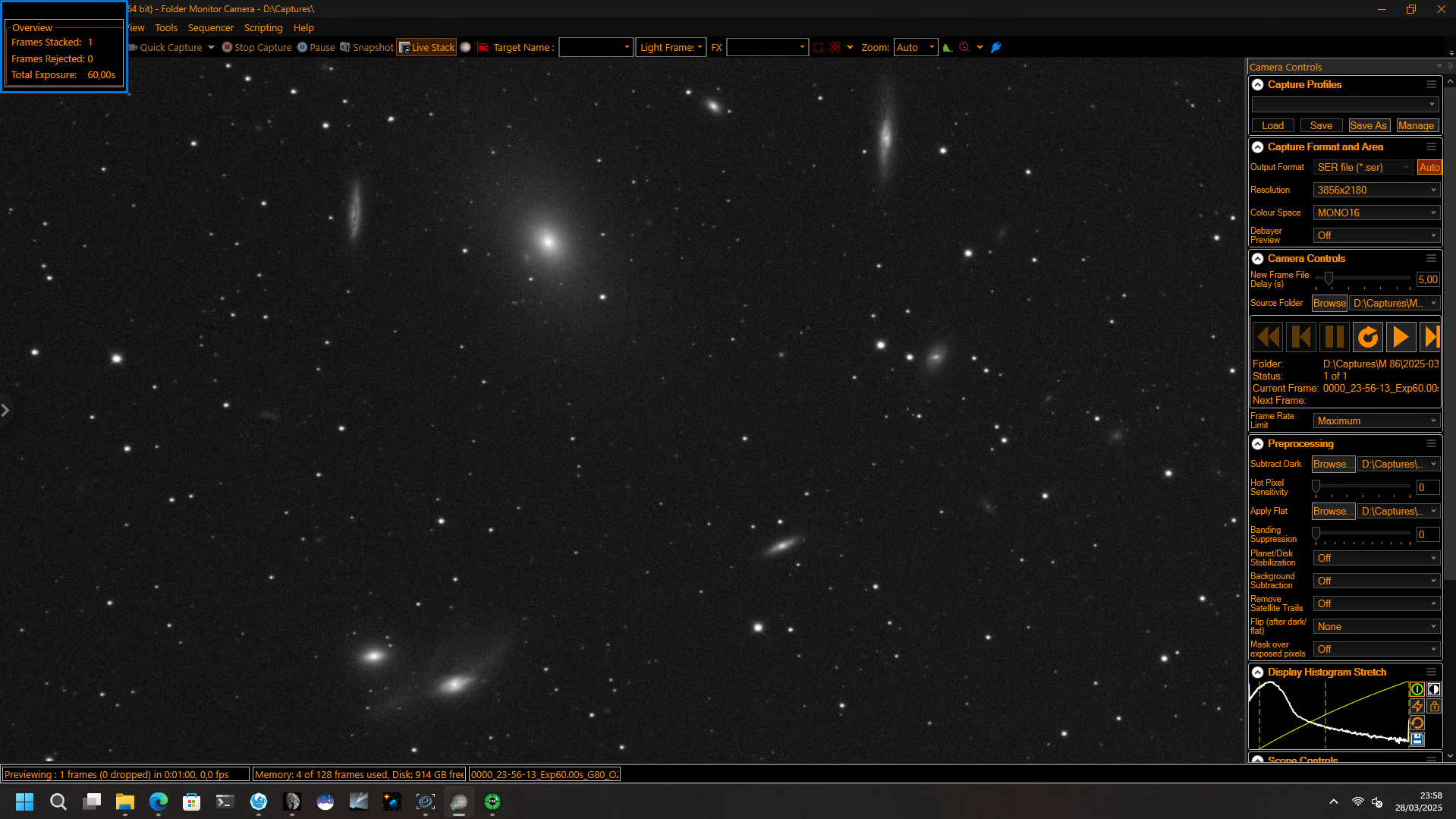
Task: Open the Zoom Auto dropdown
Action: (916, 47)
